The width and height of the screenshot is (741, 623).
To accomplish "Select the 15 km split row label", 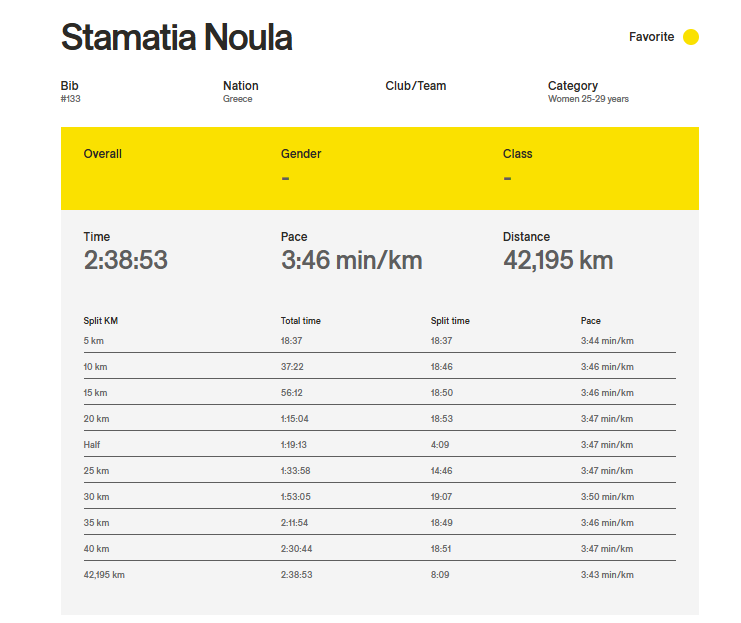I will pyautogui.click(x=95, y=393).
